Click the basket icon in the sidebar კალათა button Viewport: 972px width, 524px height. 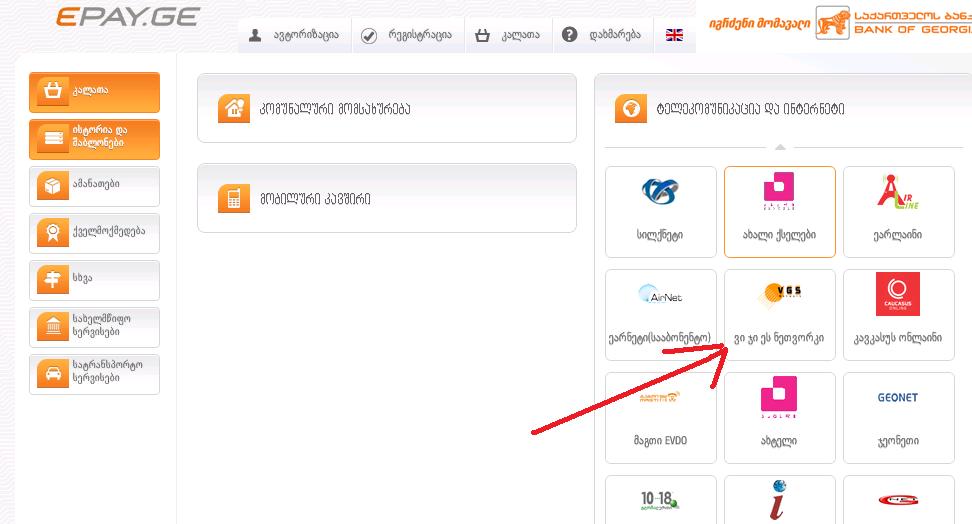click(53, 91)
